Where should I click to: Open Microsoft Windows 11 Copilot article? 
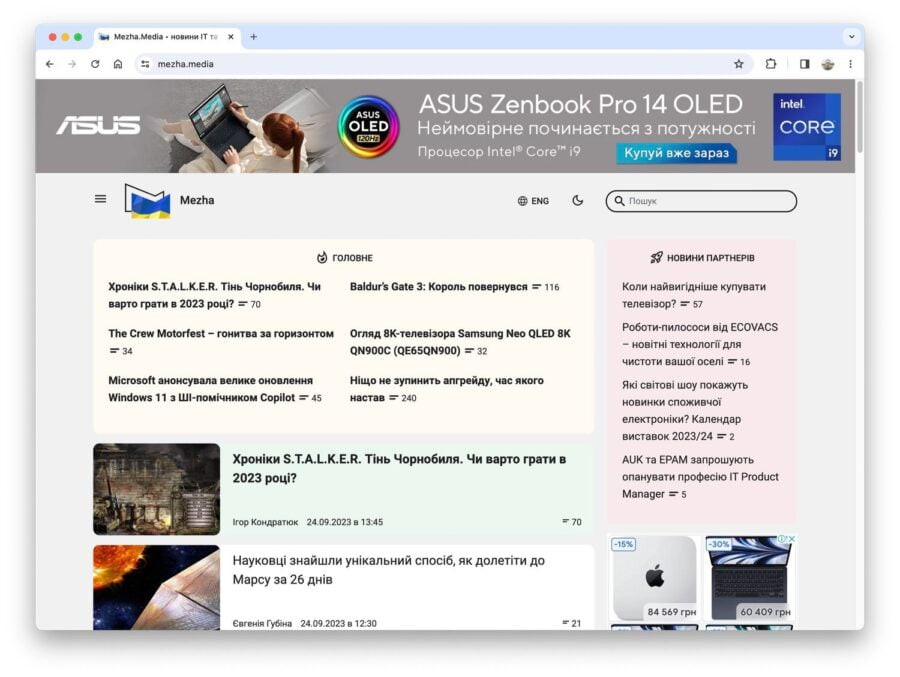click(x=211, y=389)
